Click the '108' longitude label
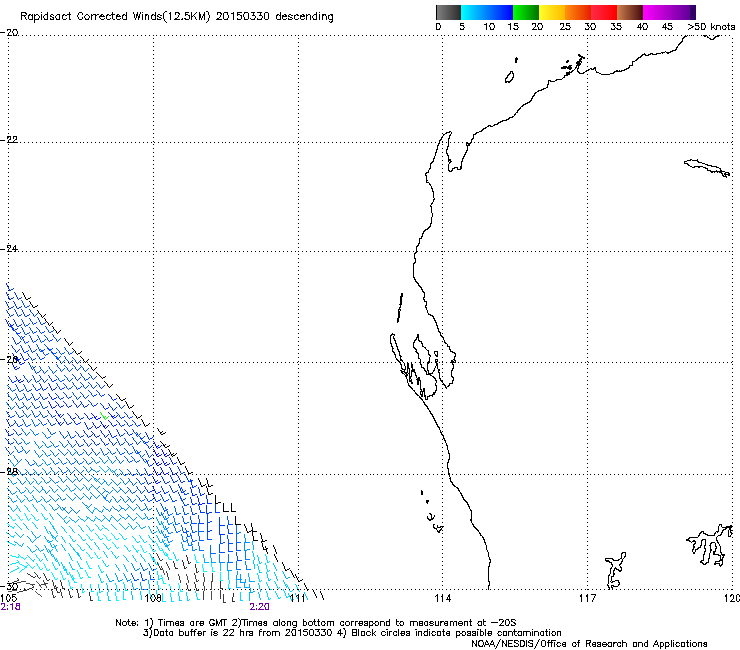This screenshot has height=650, width=740. pyautogui.click(x=153, y=598)
